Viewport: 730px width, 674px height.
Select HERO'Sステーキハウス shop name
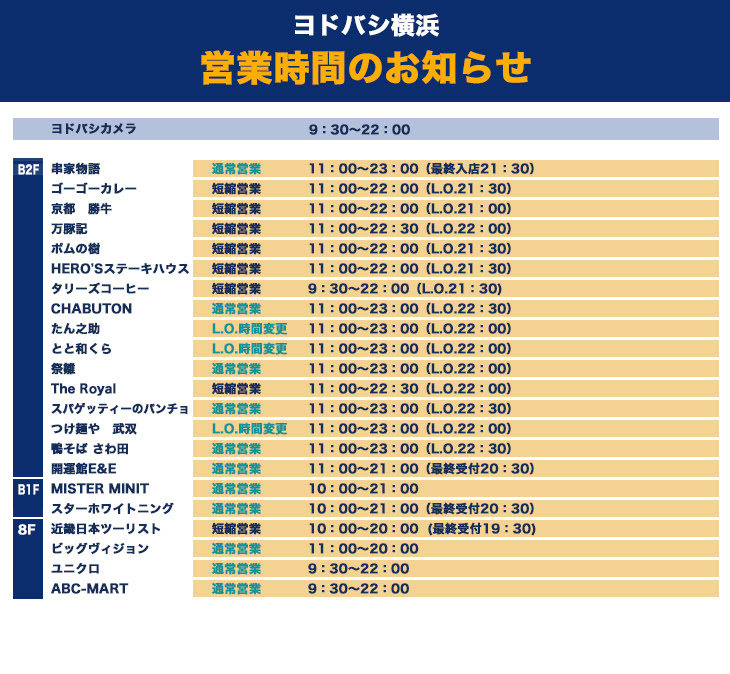120,269
